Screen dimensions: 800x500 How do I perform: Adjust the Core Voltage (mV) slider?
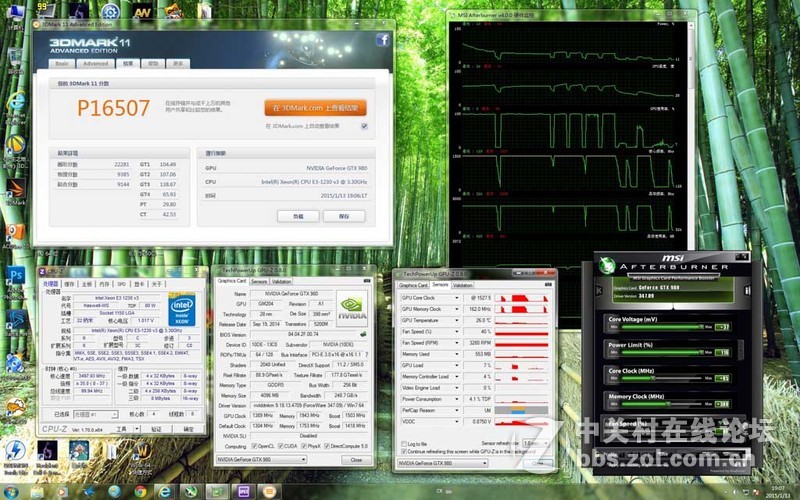click(x=661, y=327)
